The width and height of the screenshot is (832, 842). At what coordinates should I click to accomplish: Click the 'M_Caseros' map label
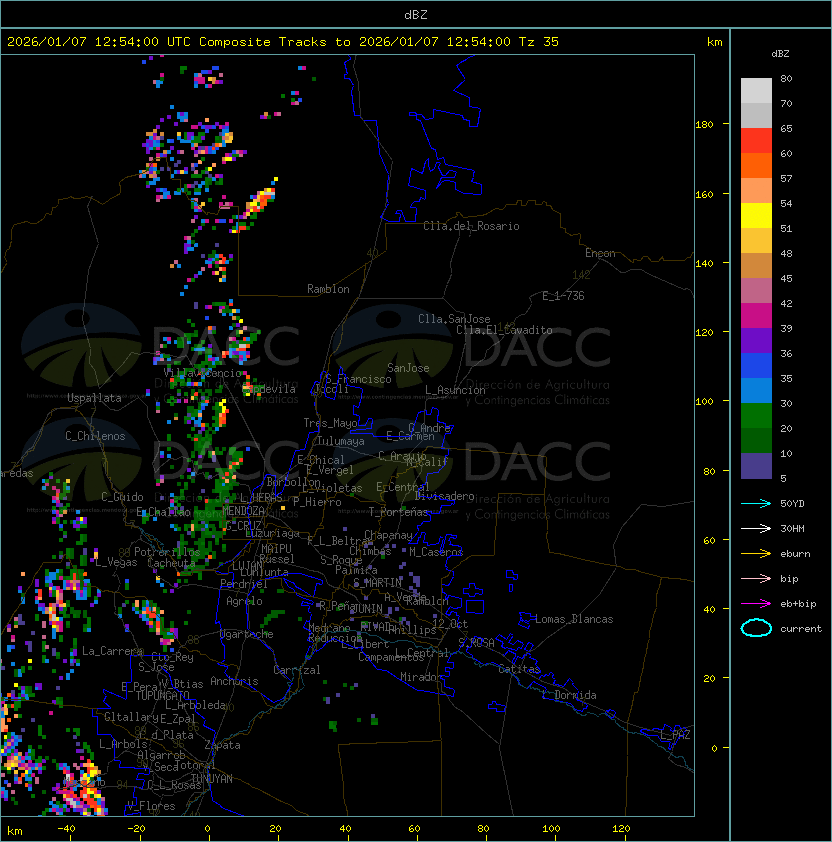click(x=436, y=552)
